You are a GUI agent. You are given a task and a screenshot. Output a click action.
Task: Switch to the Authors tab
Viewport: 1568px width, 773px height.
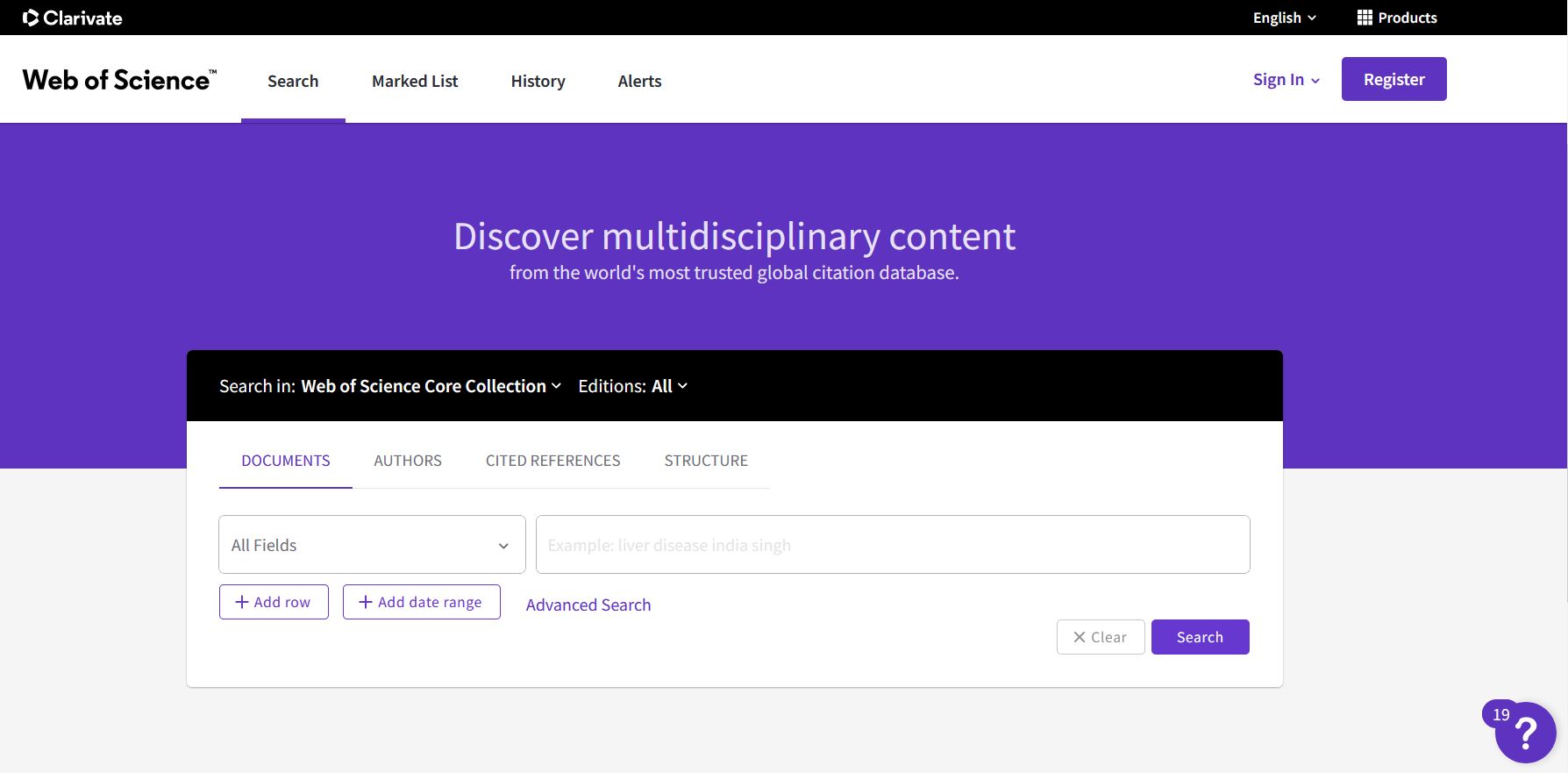coord(408,461)
